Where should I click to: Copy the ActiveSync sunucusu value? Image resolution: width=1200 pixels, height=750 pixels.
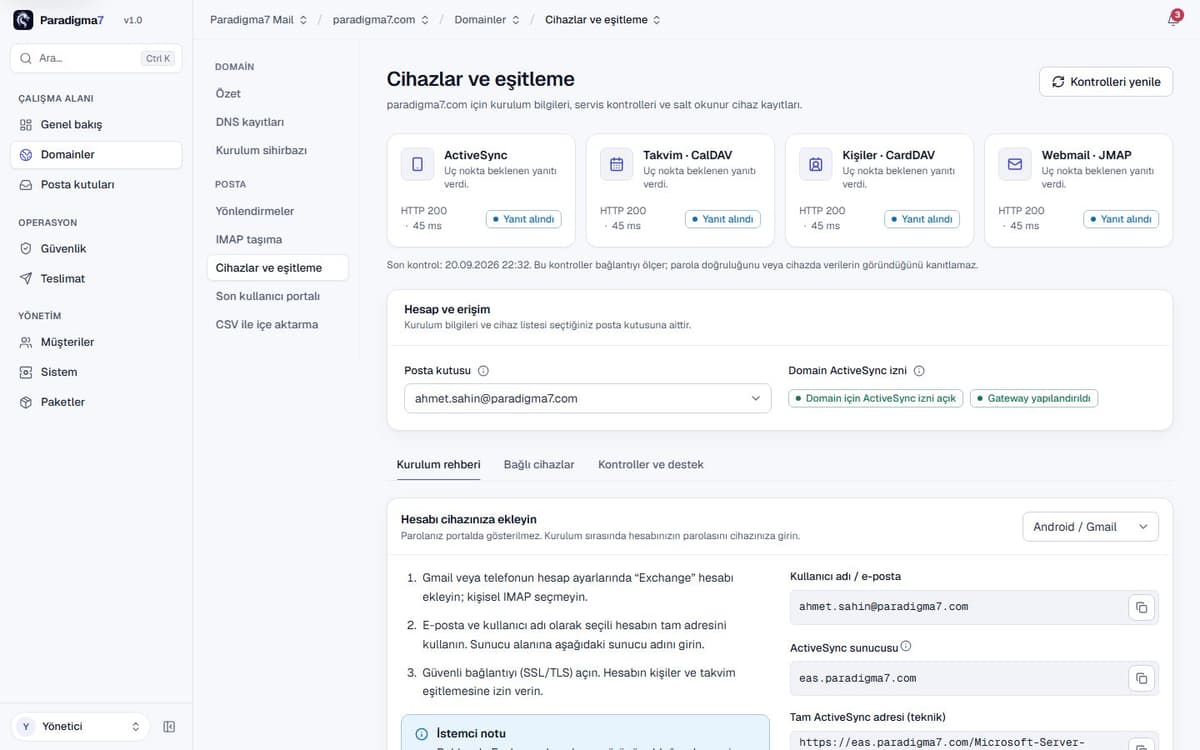[x=1141, y=679]
